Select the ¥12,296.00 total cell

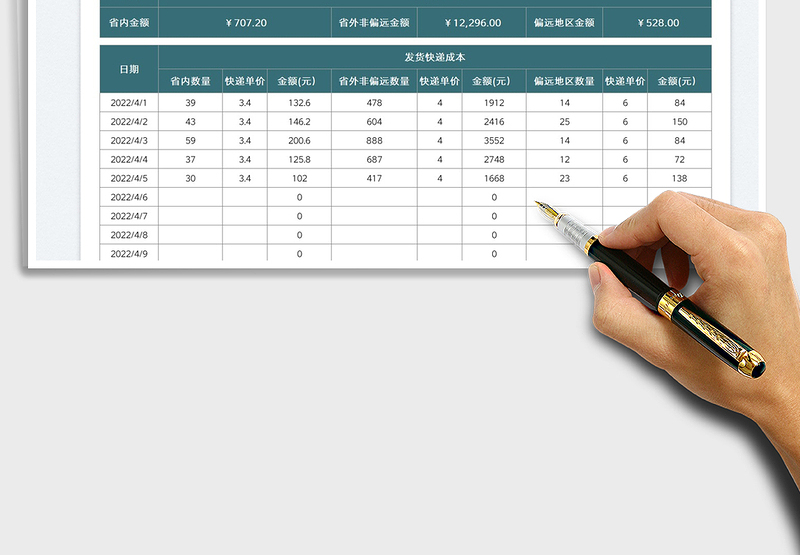474,22
